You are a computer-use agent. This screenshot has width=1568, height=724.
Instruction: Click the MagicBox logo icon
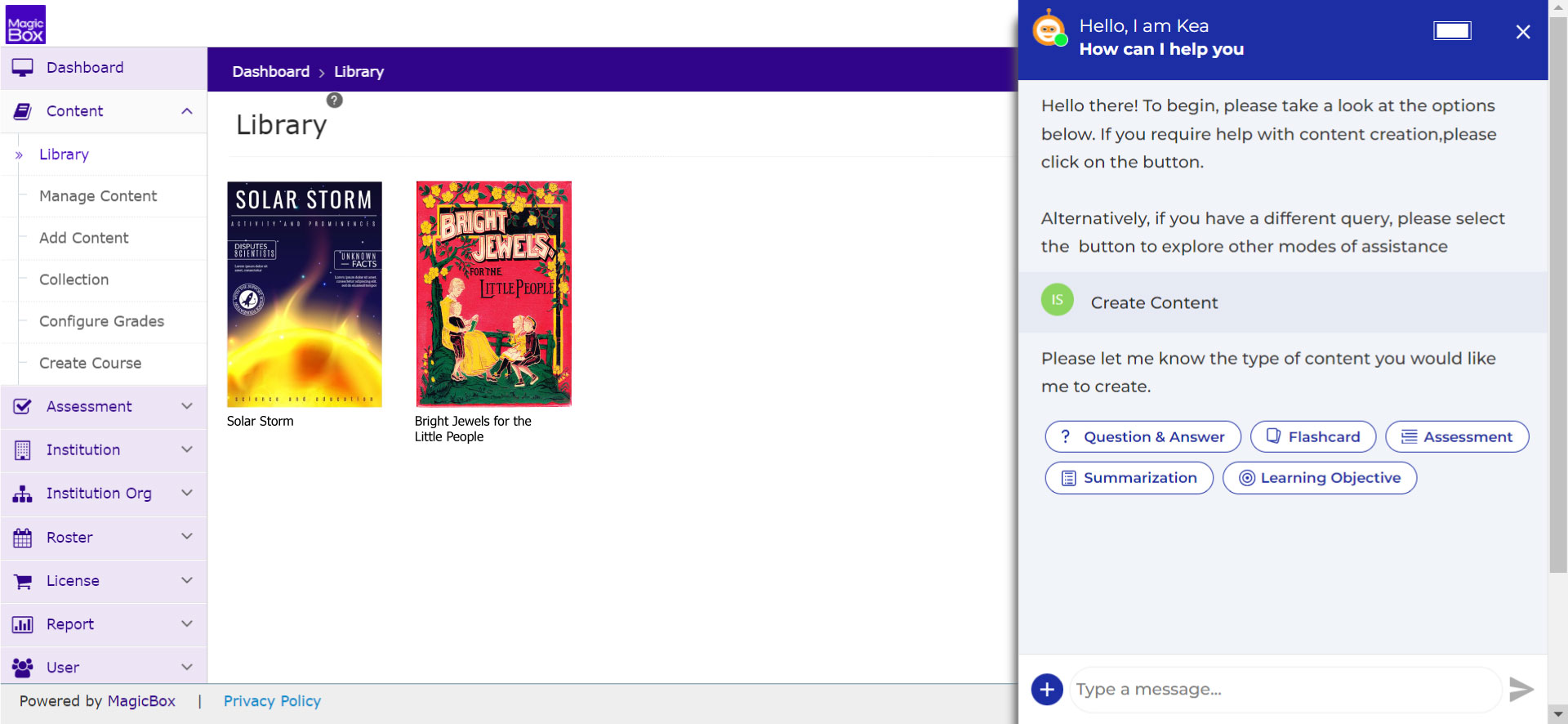pyautogui.click(x=26, y=25)
